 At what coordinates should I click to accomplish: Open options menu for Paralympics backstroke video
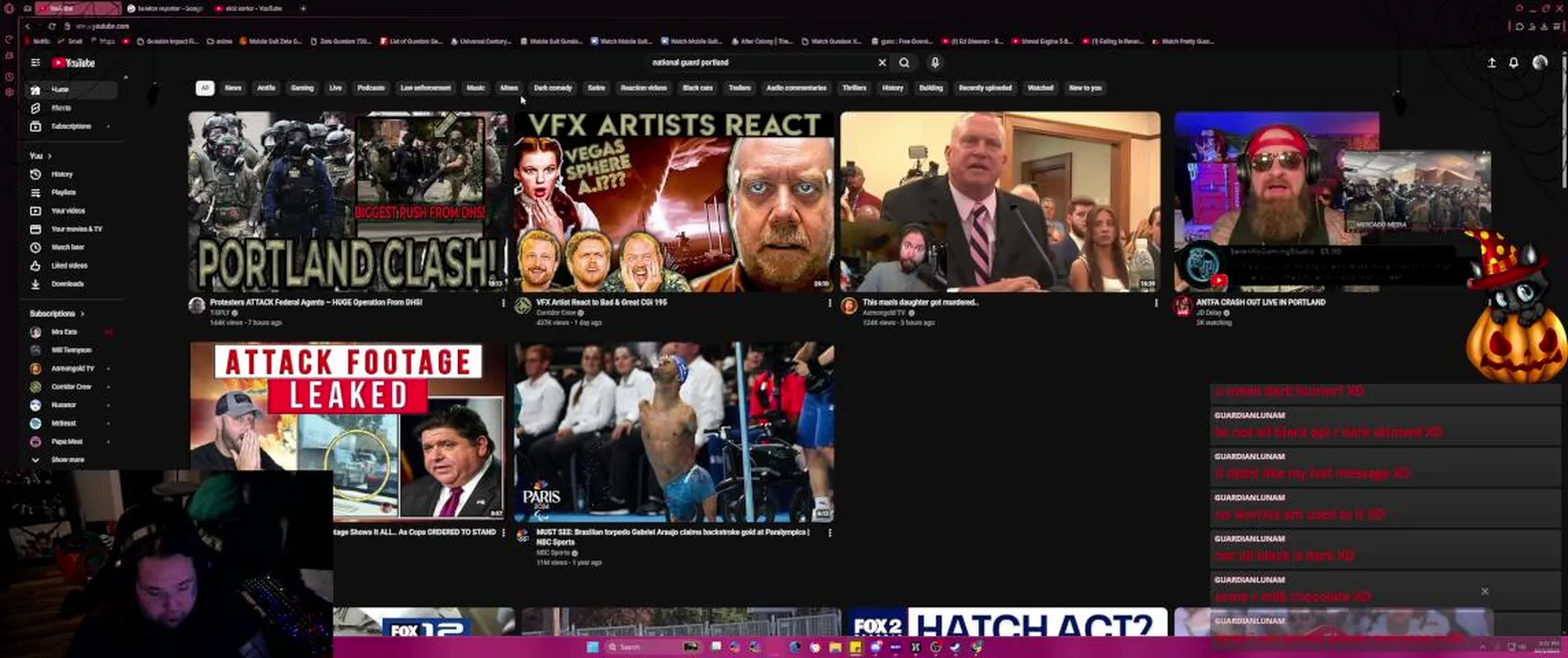point(830,533)
